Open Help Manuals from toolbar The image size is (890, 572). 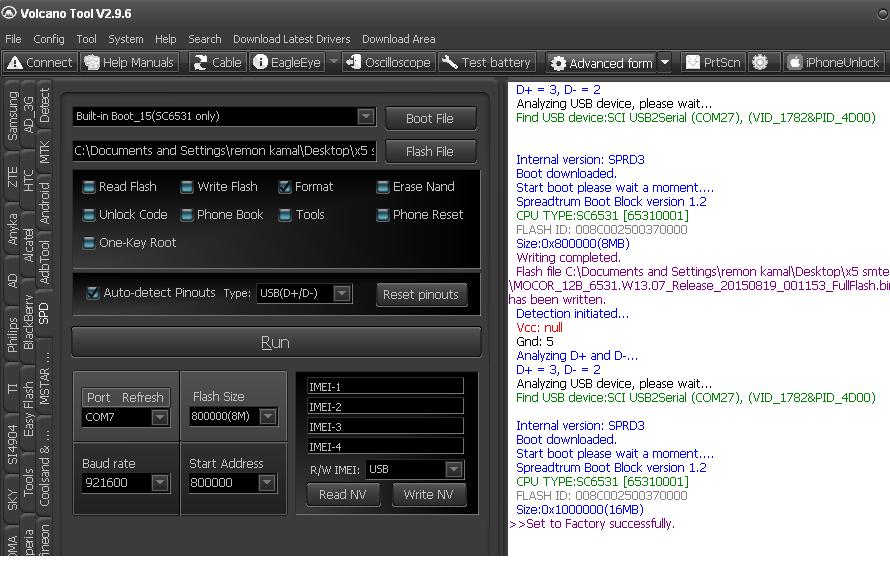[129, 62]
